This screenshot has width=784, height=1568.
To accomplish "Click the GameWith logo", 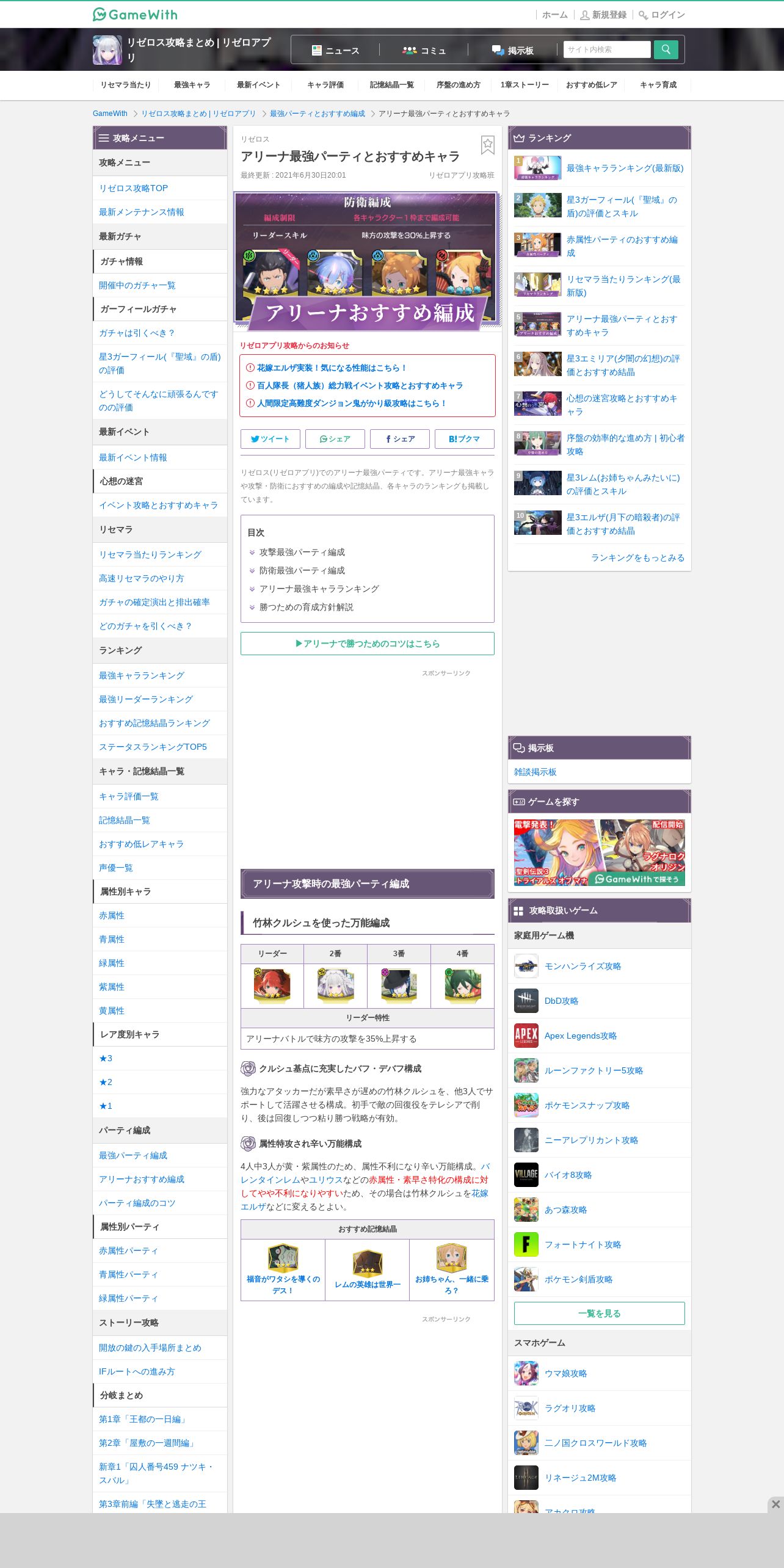I will pyautogui.click(x=135, y=14).
